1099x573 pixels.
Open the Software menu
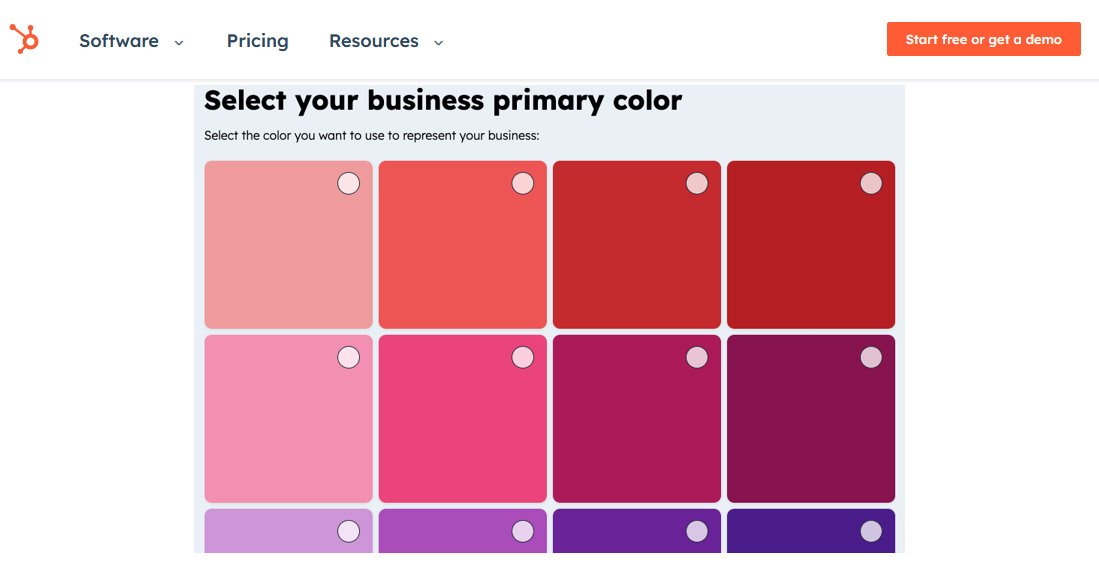[119, 41]
